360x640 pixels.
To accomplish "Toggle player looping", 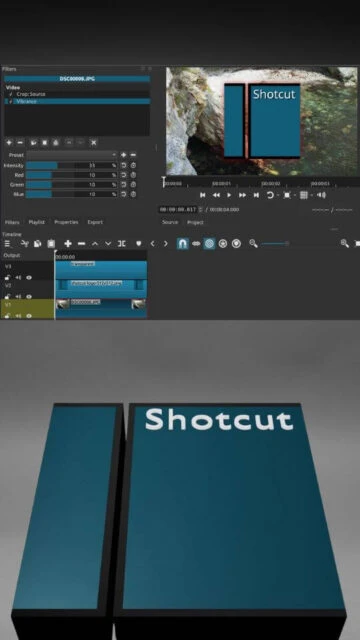I will coord(270,195).
